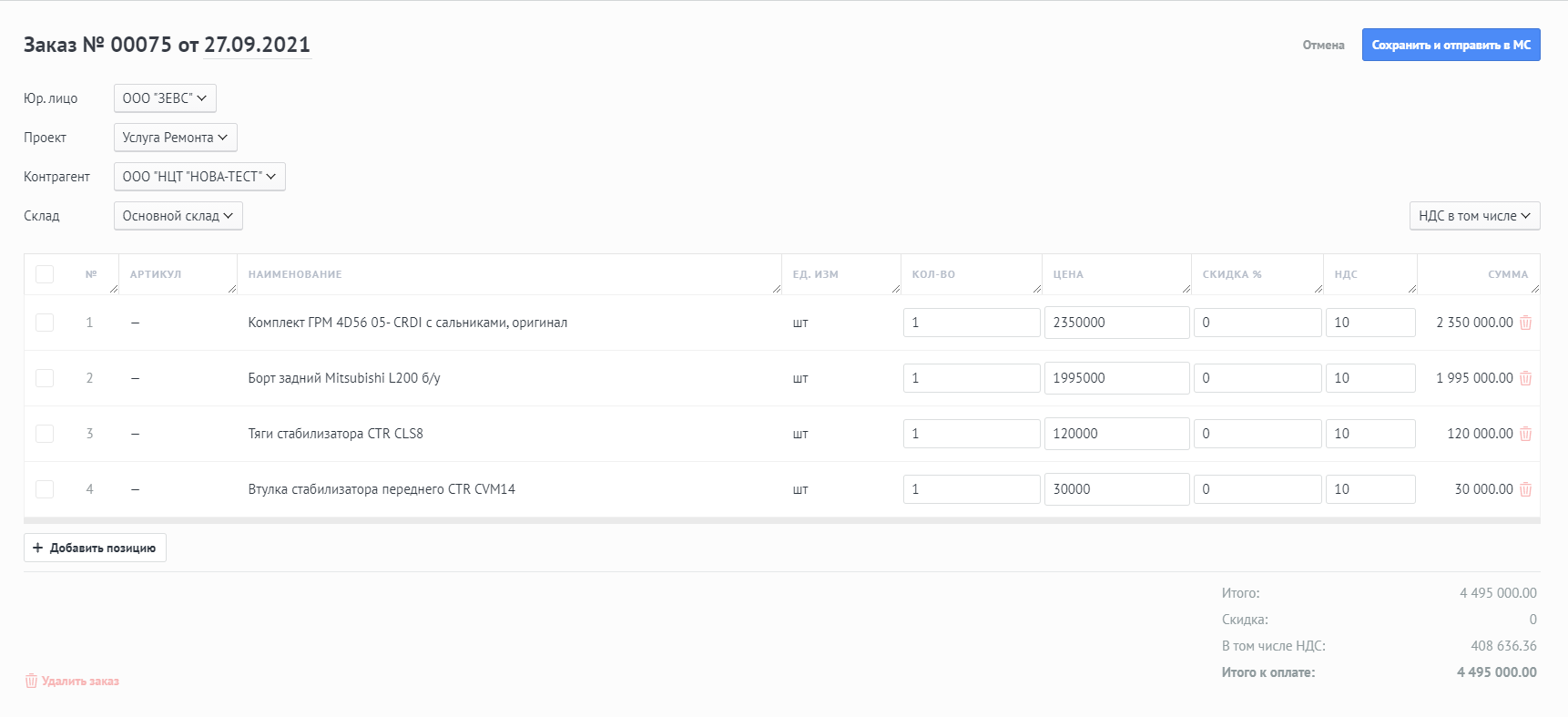
Task: Delete row Комплект ГРМ 4D56 with trash icon
Action: coord(1526,323)
